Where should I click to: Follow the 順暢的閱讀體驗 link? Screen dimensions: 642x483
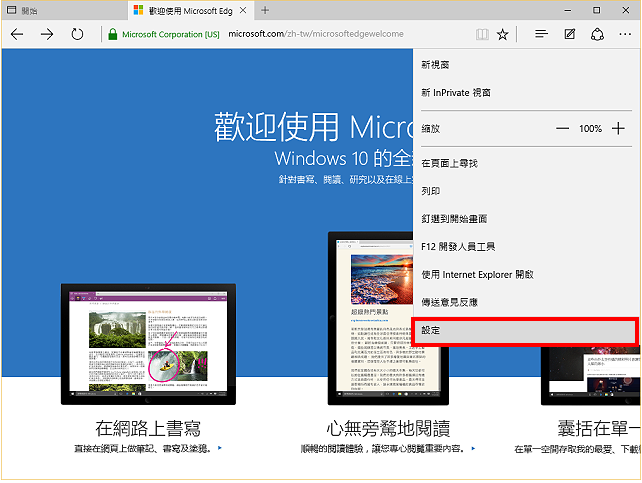pos(388,449)
